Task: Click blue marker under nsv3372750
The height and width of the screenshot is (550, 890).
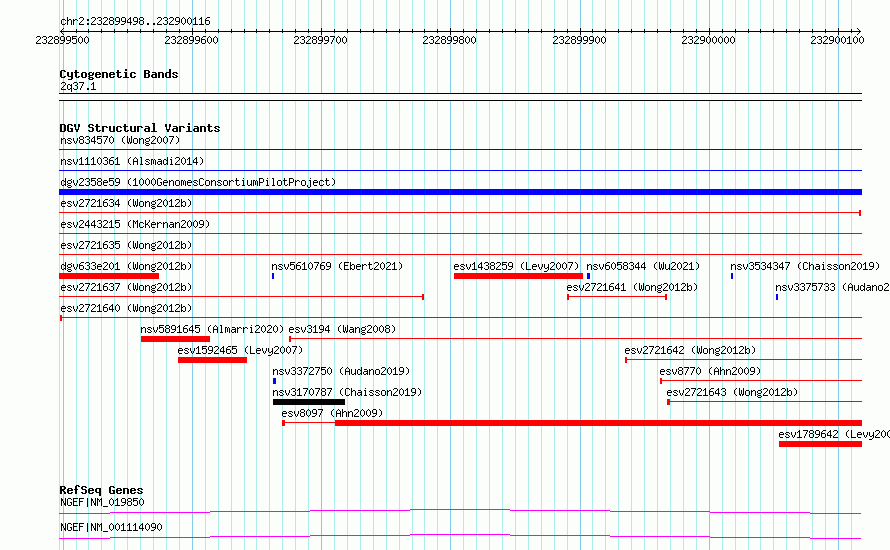Action: click(275, 381)
